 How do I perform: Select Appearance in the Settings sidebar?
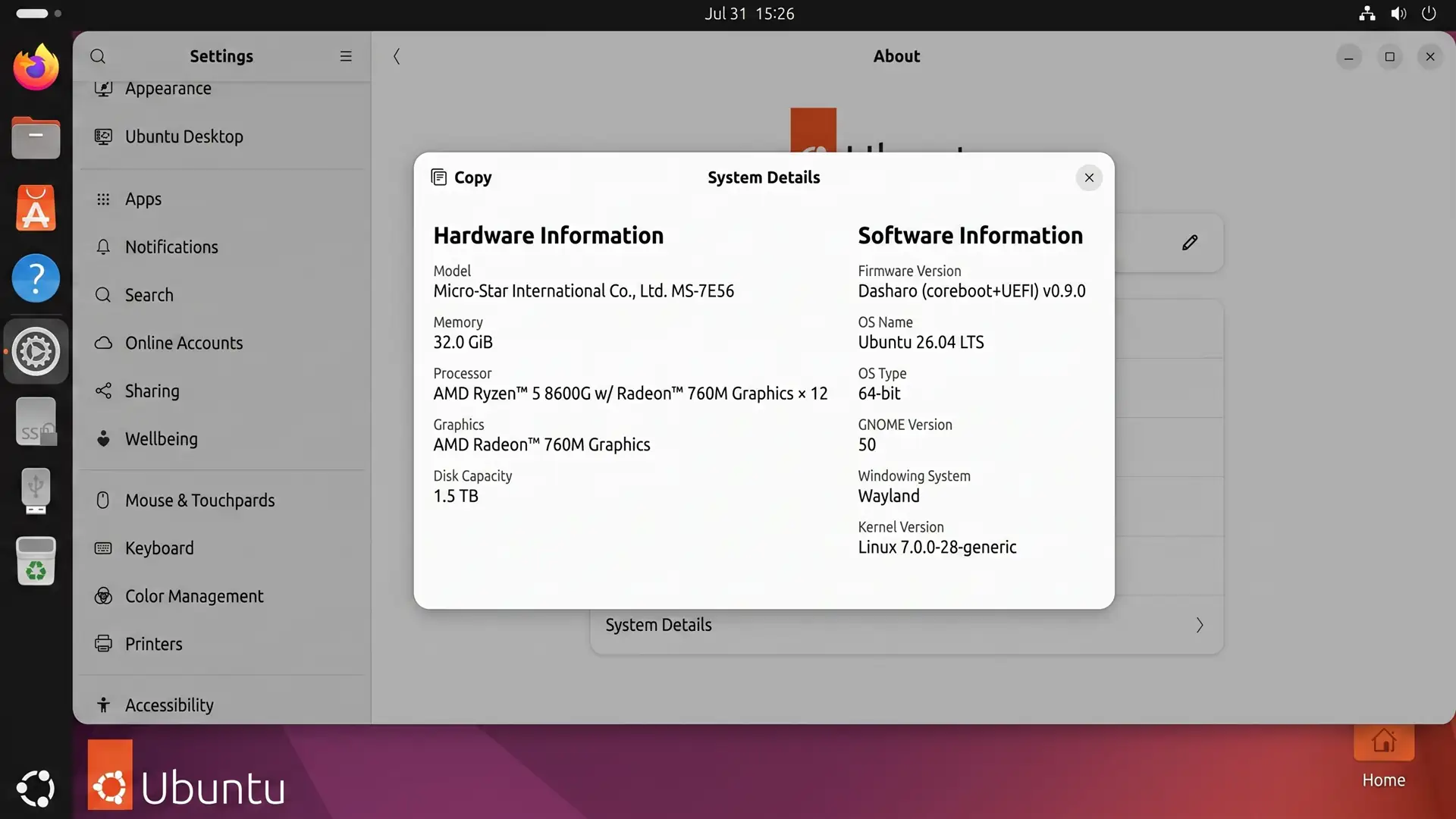pos(221,89)
